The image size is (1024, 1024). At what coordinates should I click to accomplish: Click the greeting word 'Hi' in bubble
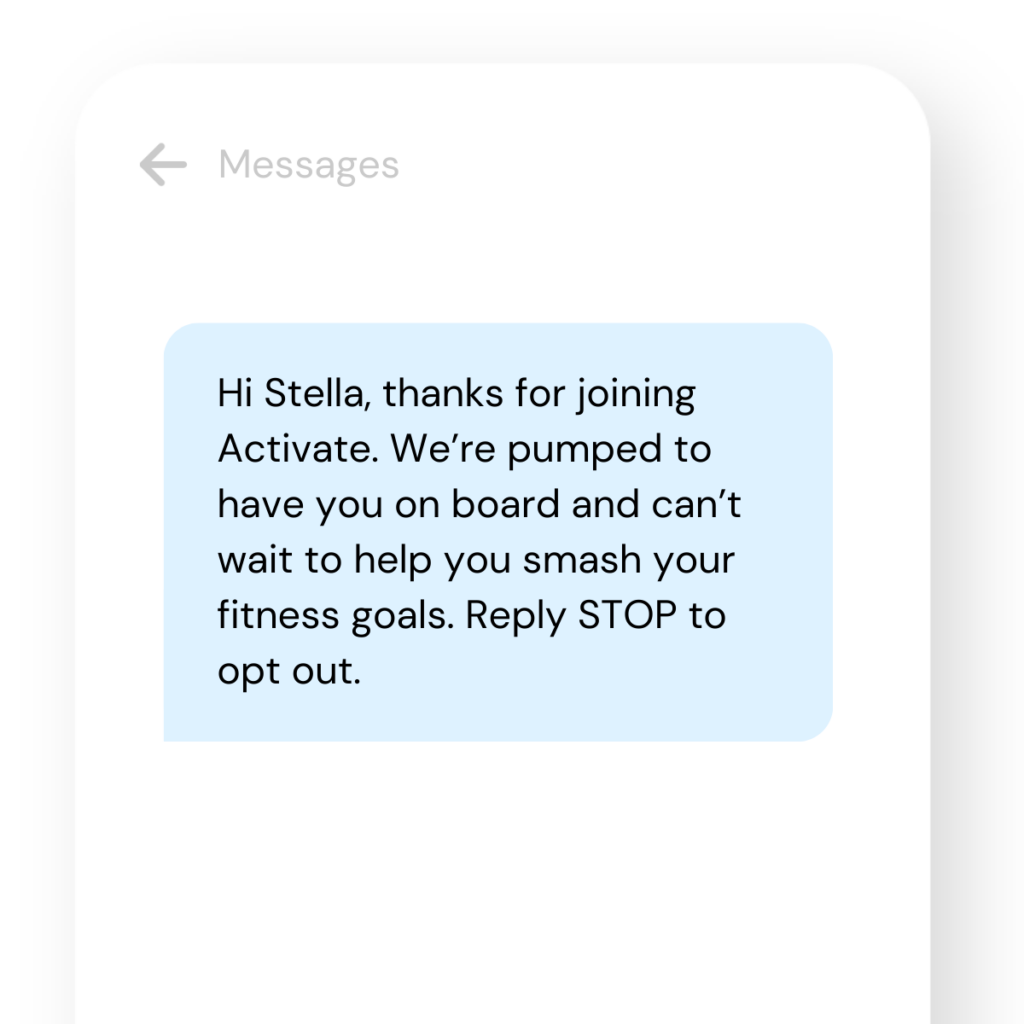tap(234, 393)
